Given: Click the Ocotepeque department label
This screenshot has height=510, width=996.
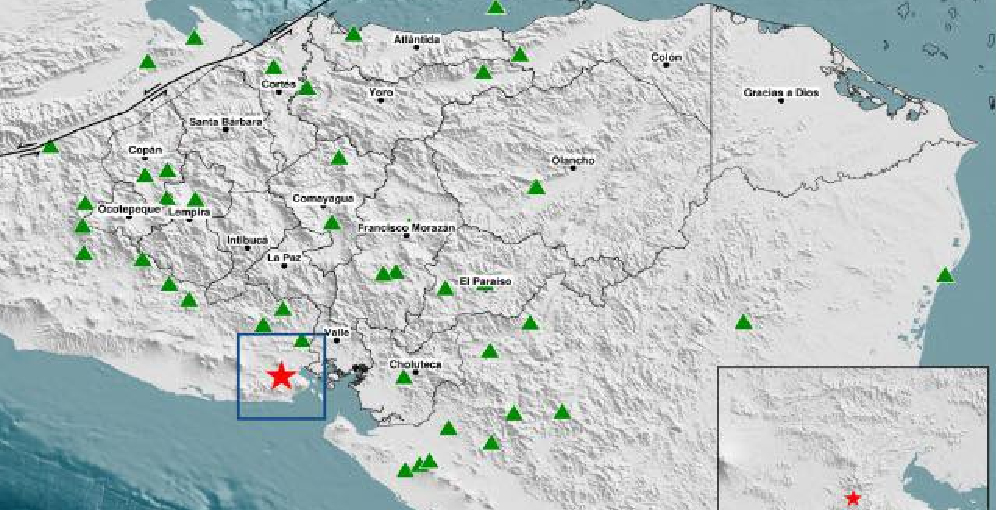Looking at the screenshot, I should click(x=124, y=211).
